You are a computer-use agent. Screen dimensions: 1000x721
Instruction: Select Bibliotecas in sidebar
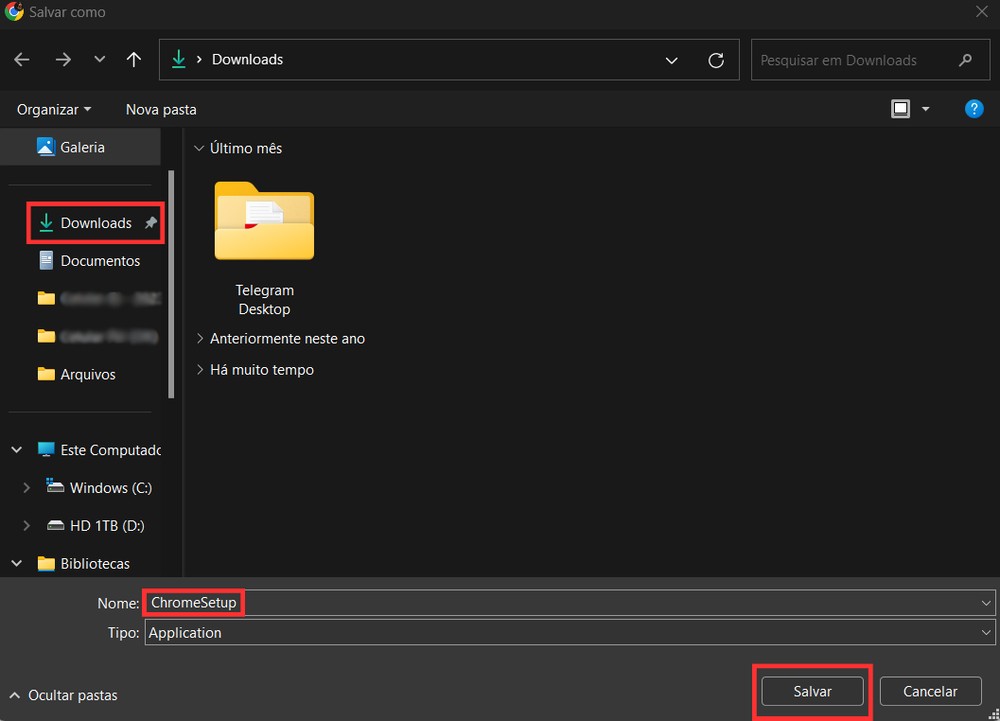[x=95, y=564]
